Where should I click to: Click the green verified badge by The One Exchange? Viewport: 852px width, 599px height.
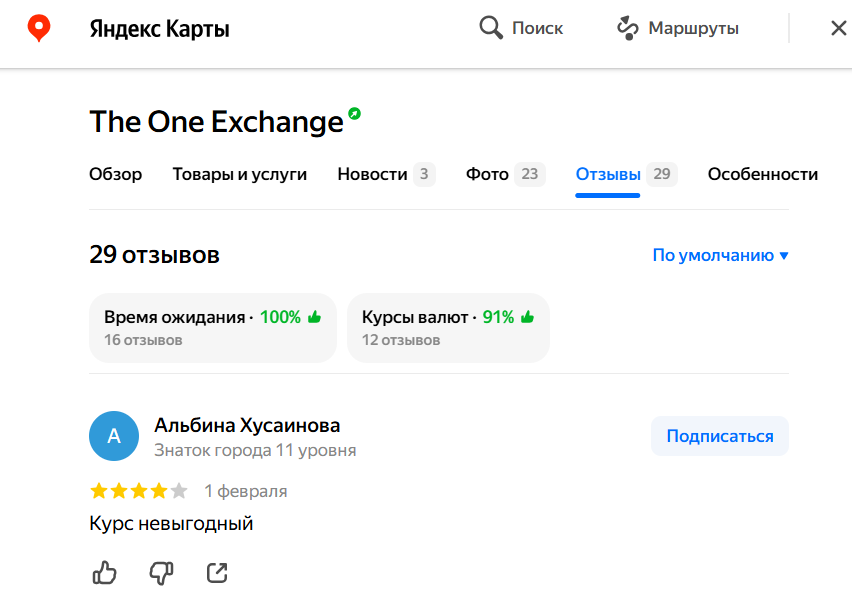coord(354,114)
